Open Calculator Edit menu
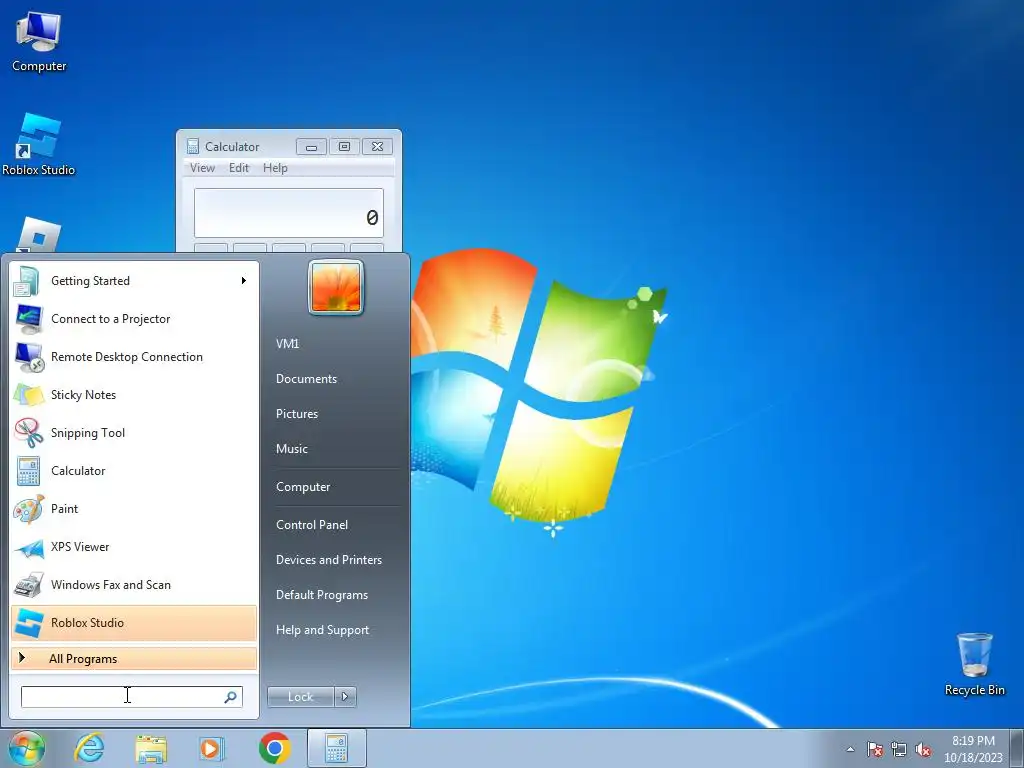This screenshot has width=1024, height=768. [x=239, y=168]
